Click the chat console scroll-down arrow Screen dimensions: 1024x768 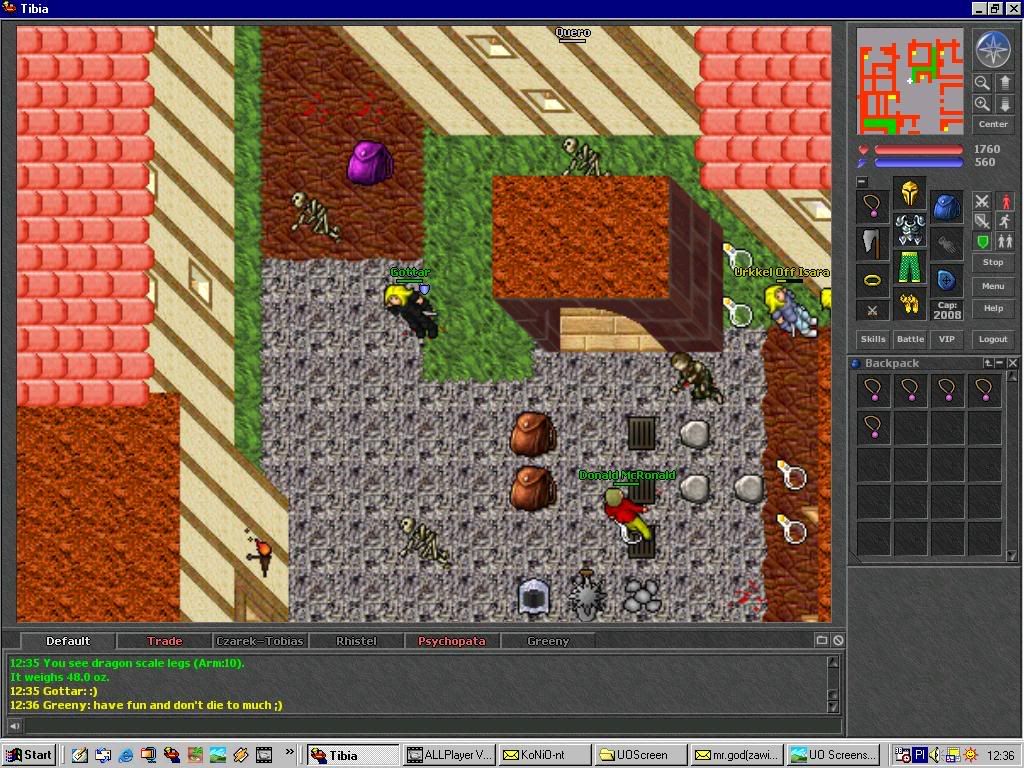pyautogui.click(x=833, y=707)
